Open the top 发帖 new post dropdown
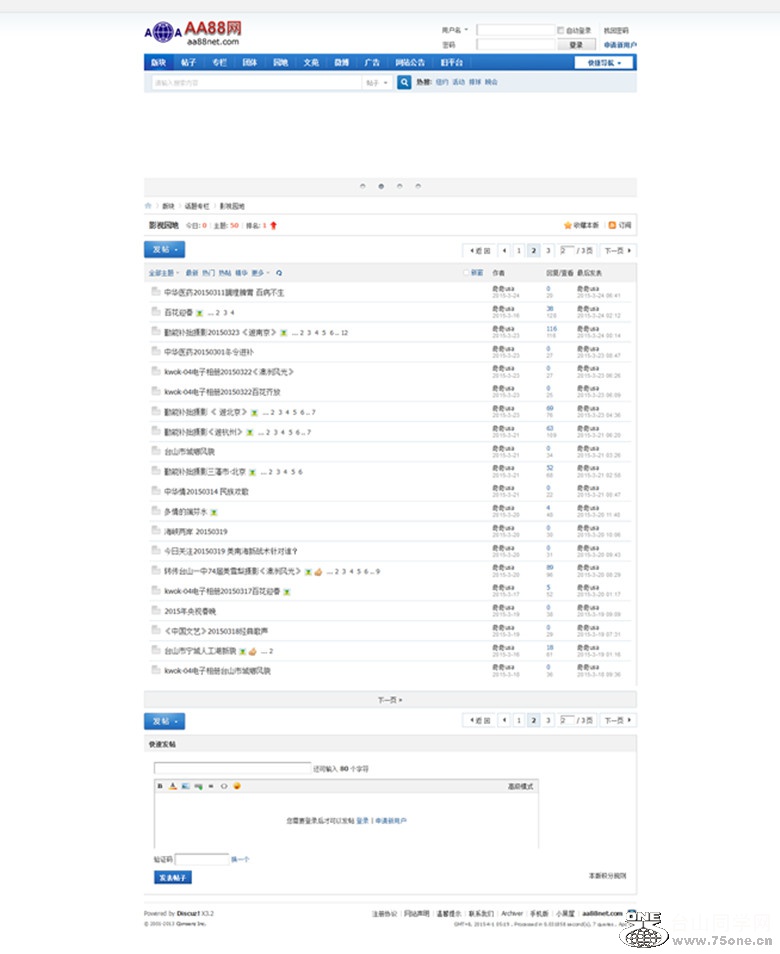This screenshot has height=954, width=780. (x=164, y=249)
